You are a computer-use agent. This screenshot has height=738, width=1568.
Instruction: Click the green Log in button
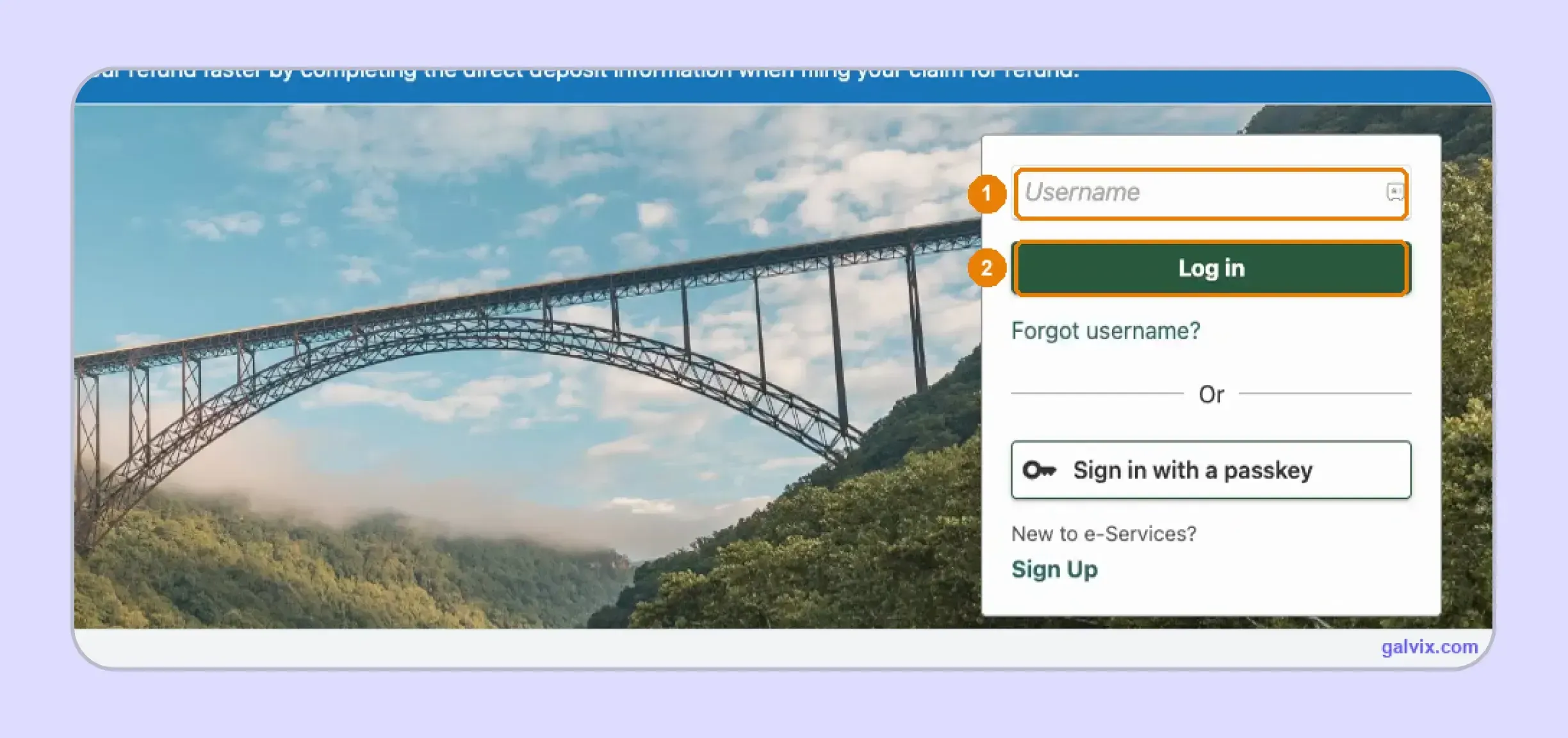click(x=1211, y=268)
